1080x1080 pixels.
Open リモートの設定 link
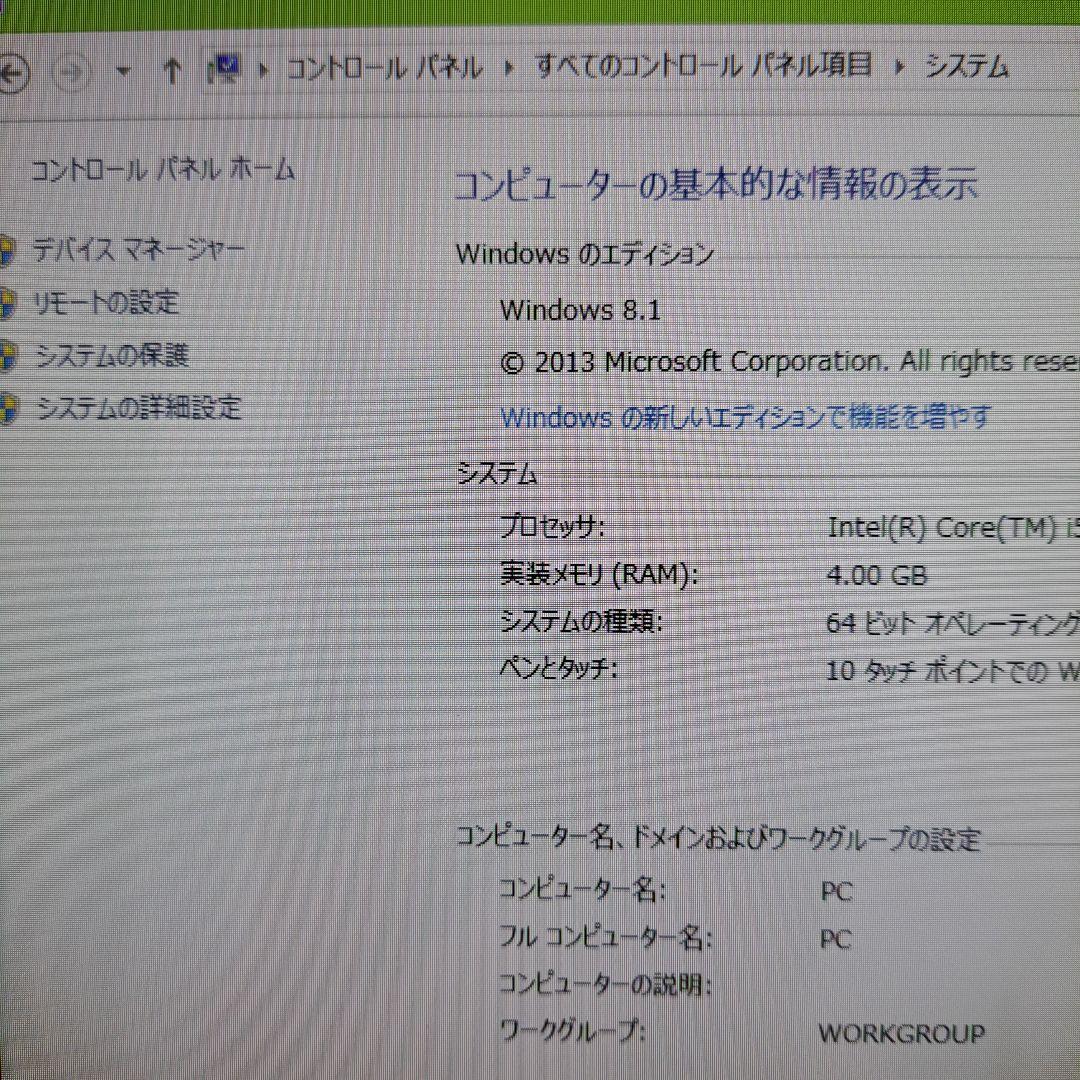pyautogui.click(x=106, y=302)
